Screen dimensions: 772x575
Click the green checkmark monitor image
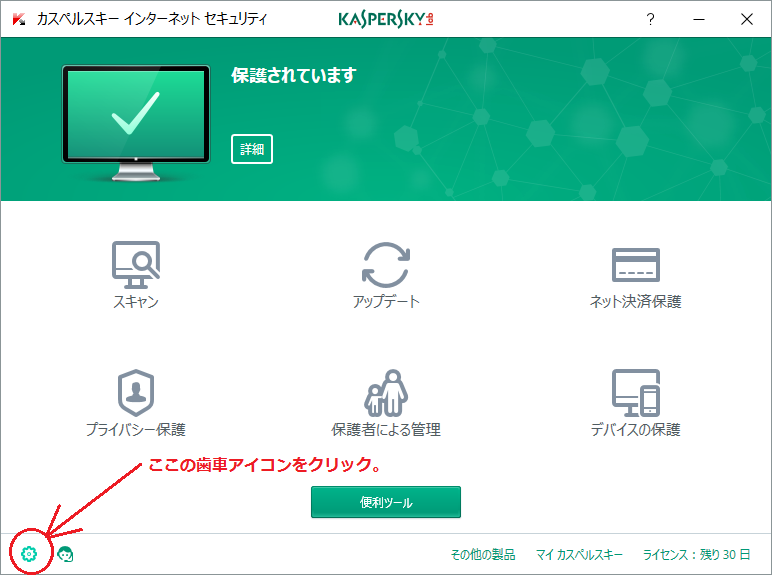click(136, 116)
